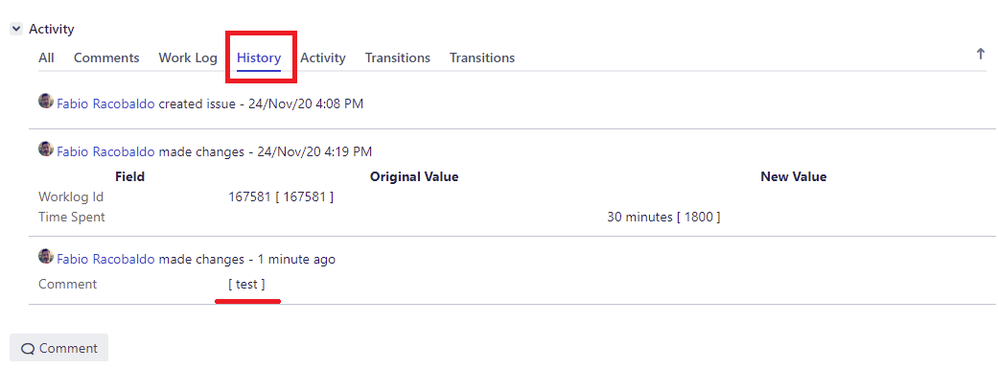
Task: Click avatar on the 4:19 PM changes entry
Action: coord(46,149)
